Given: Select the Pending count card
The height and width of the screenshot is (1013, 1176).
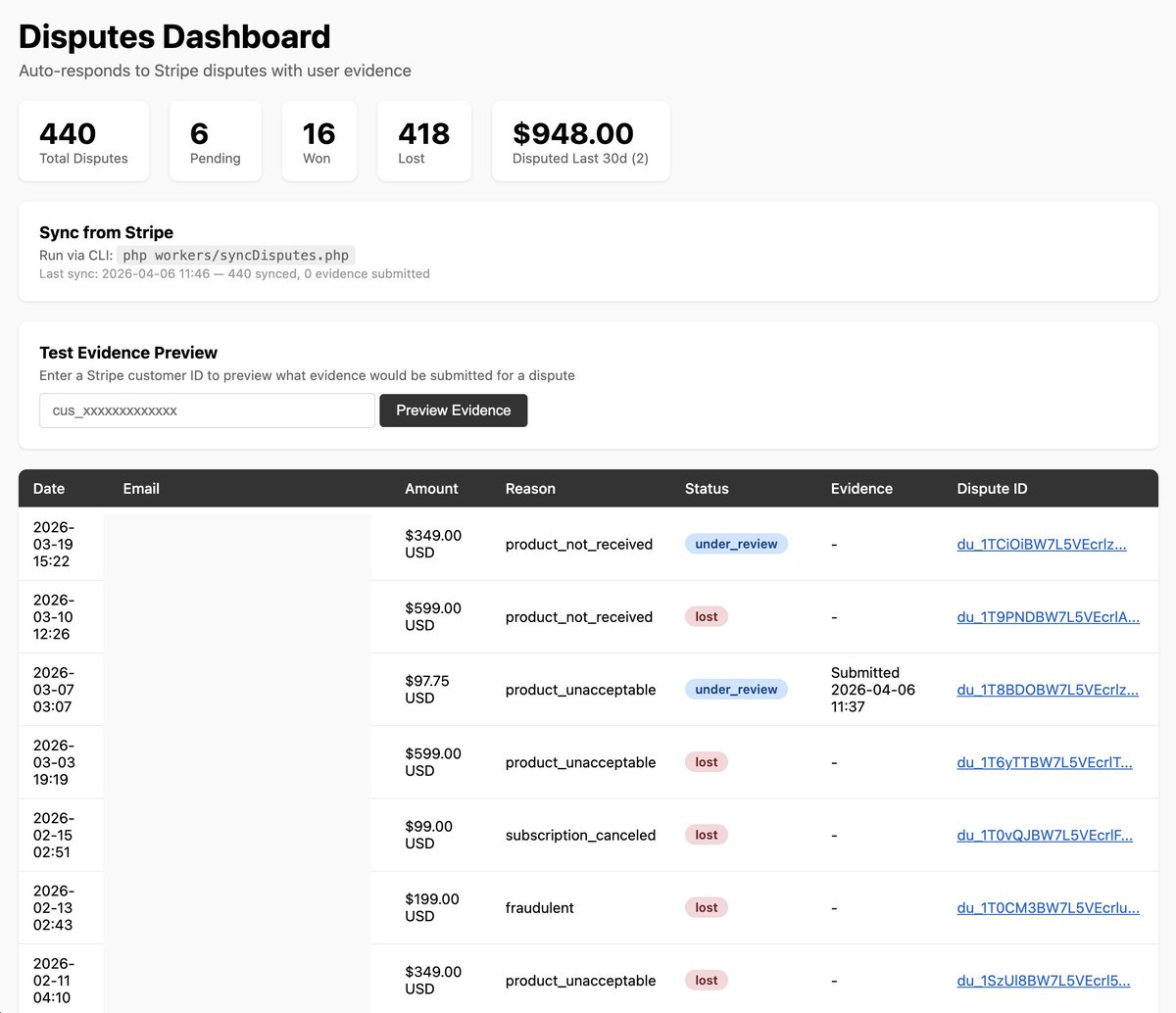Looking at the screenshot, I should (216, 141).
